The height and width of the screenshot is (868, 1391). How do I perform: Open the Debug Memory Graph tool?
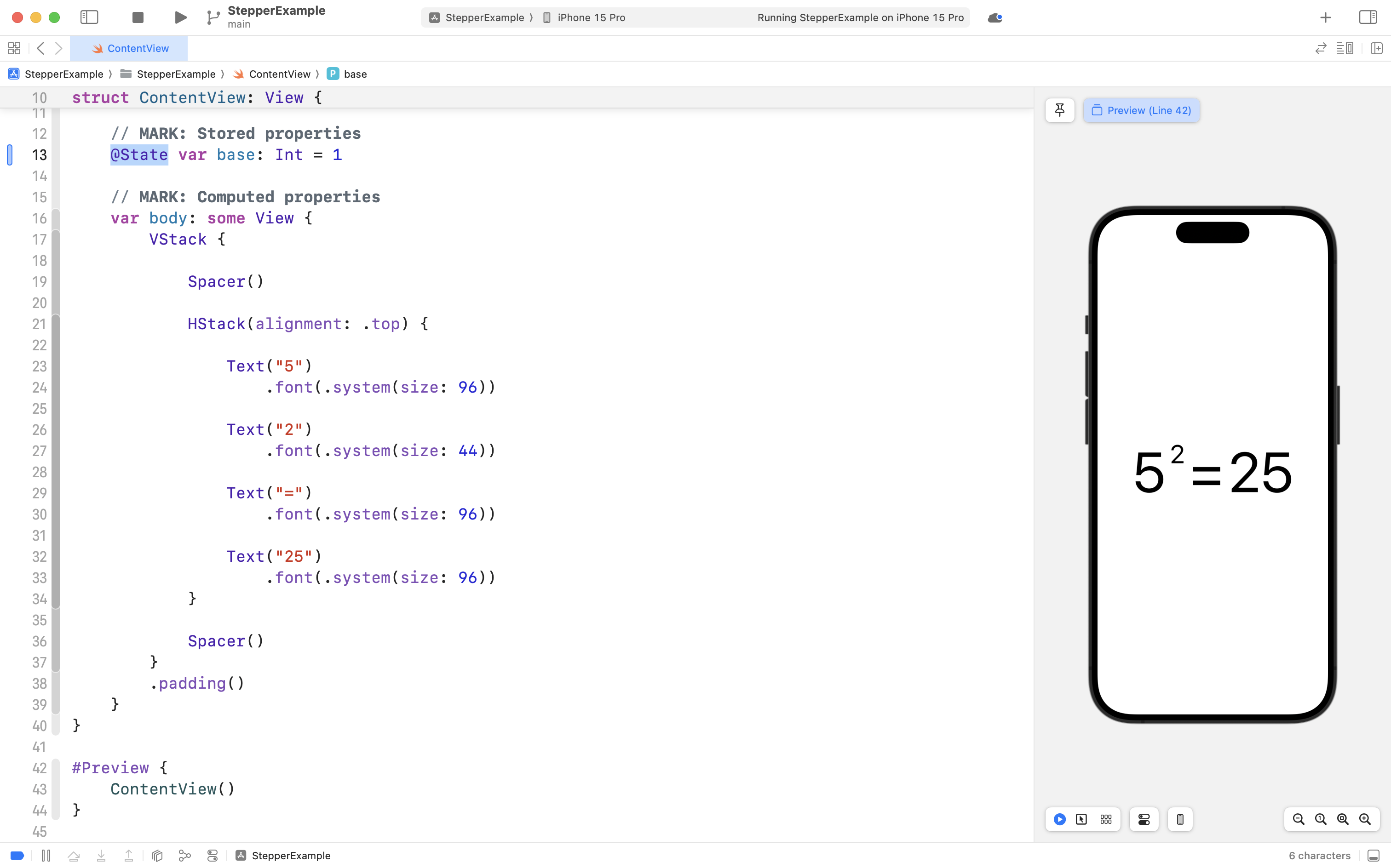[185, 856]
